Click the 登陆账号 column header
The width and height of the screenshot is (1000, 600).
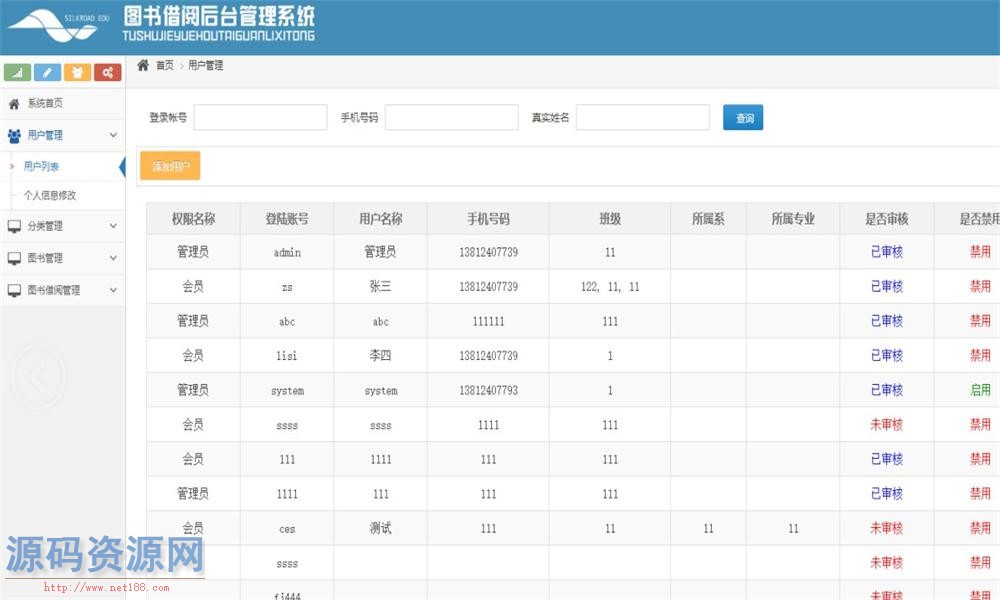[287, 219]
